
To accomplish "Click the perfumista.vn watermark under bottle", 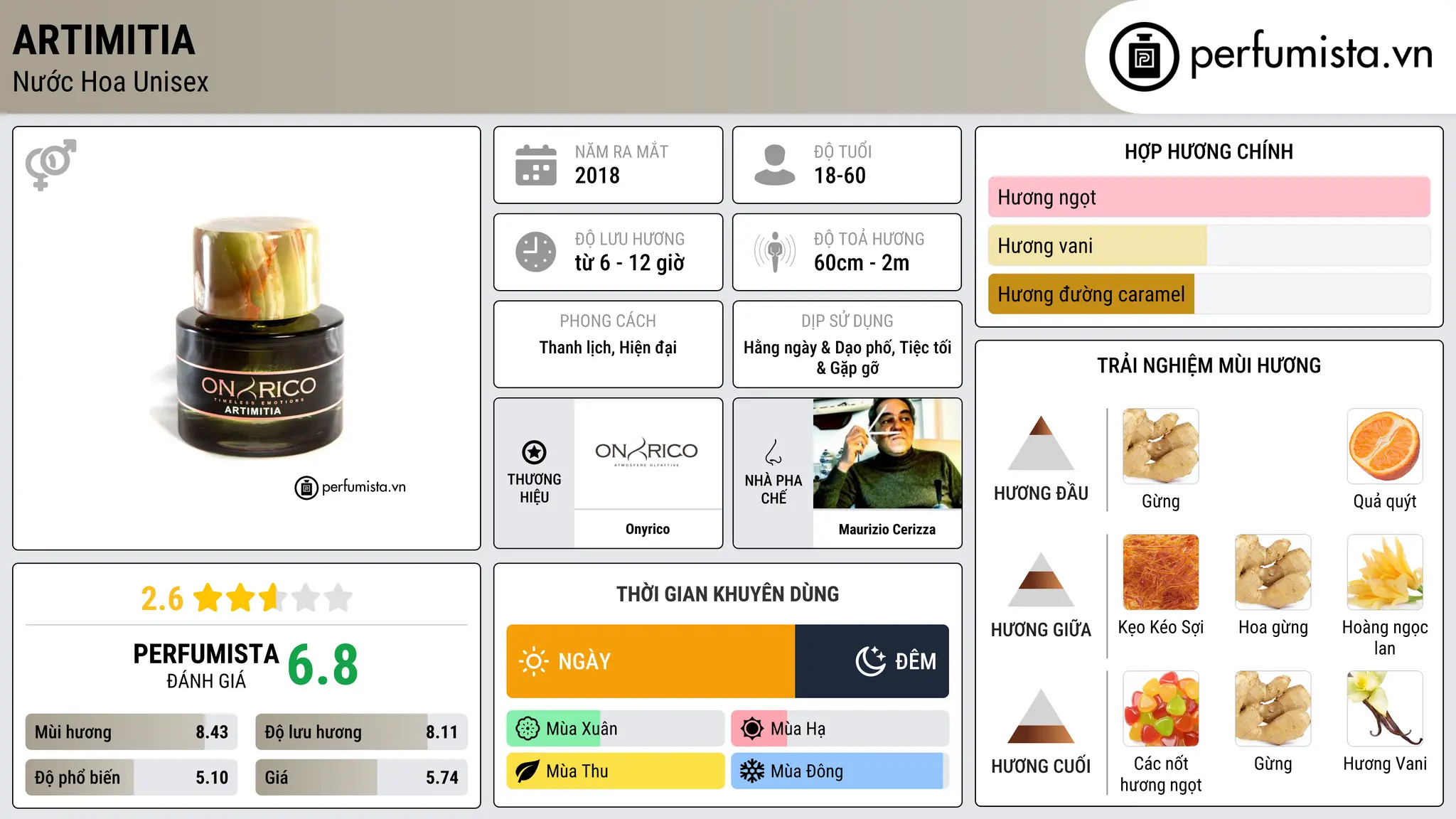I will [350, 487].
